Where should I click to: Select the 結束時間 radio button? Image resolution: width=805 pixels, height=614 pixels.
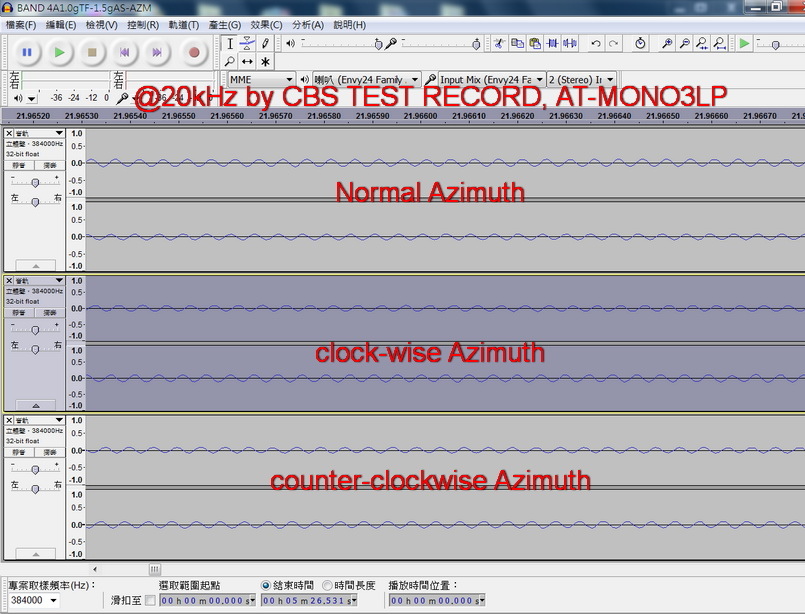click(x=265, y=585)
